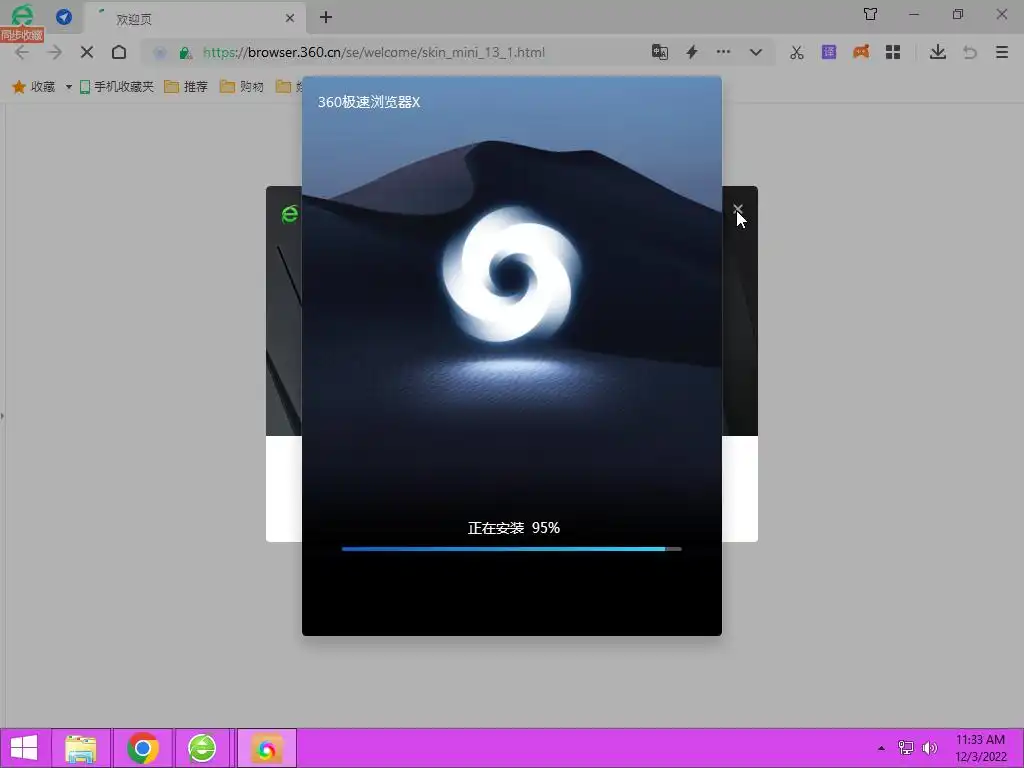Open the blue compass pinned tab
Viewport: 1024px width, 768px height.
(64, 17)
